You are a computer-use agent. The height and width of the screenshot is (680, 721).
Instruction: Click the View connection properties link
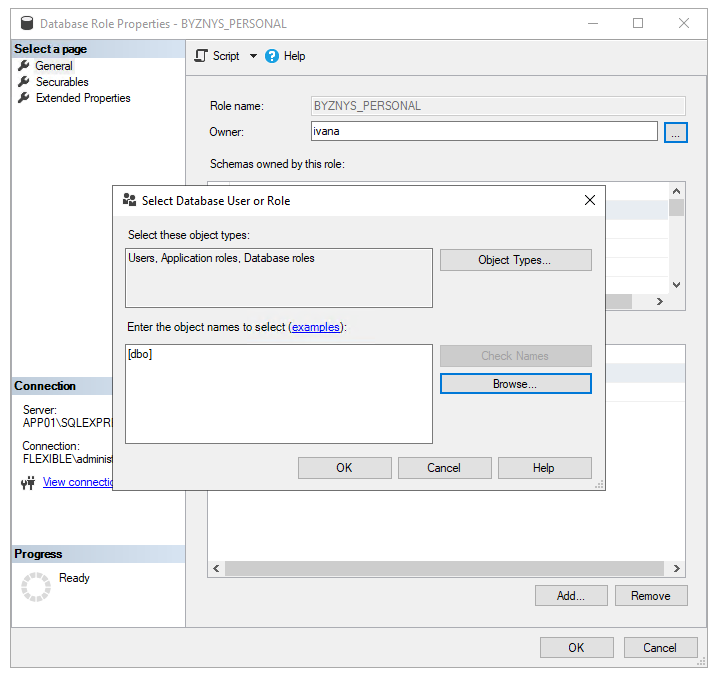(x=77, y=482)
